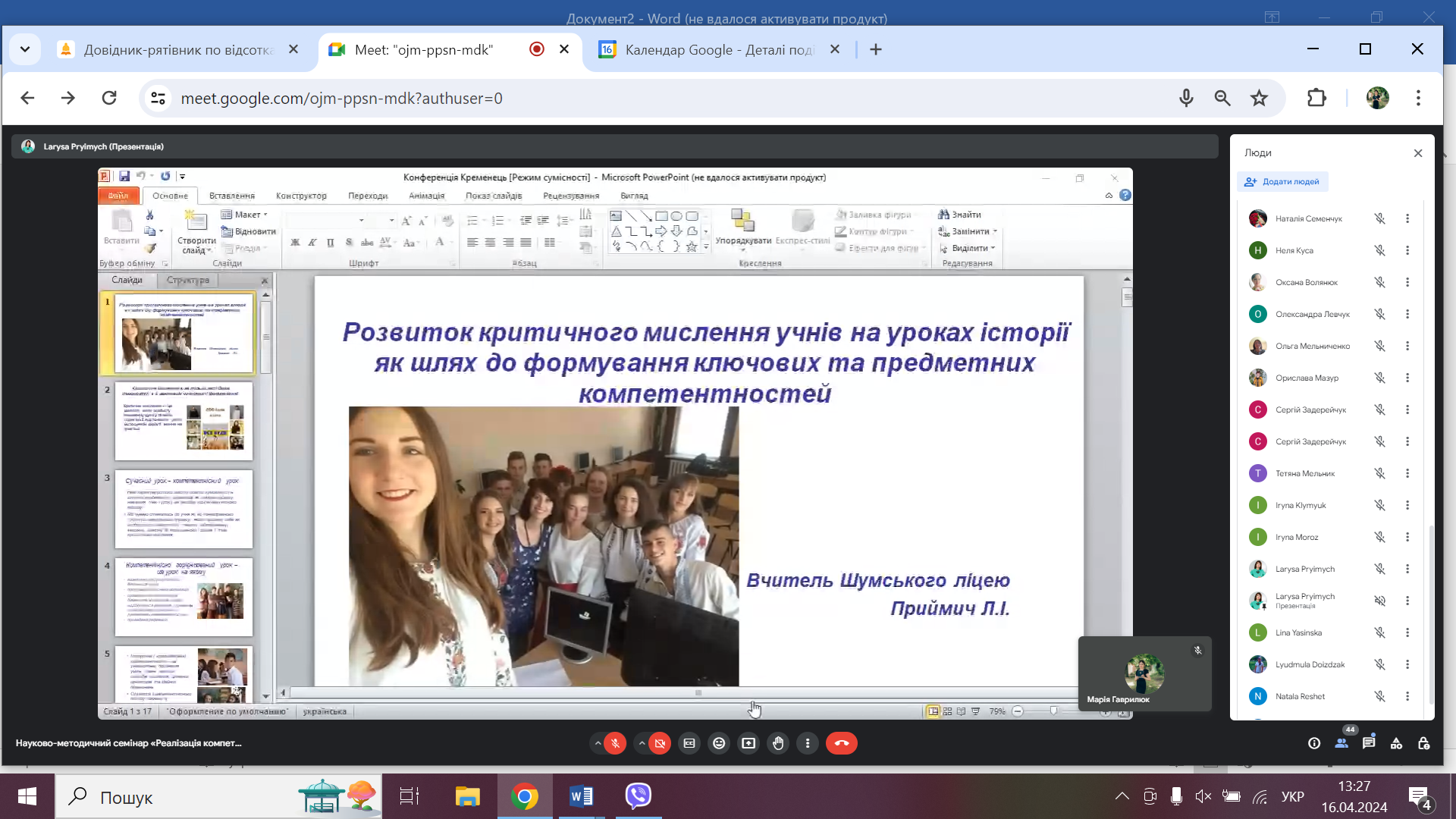Open the Chrome three-dot menu

(x=1418, y=98)
